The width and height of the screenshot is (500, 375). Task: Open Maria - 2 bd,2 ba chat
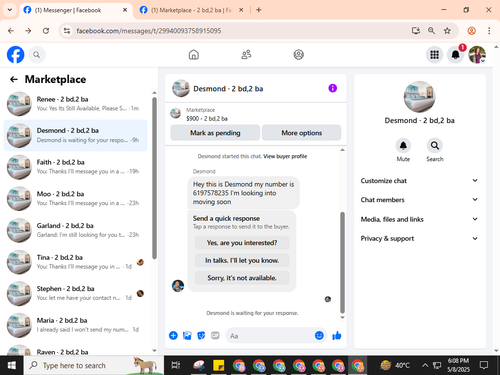(x=75, y=325)
